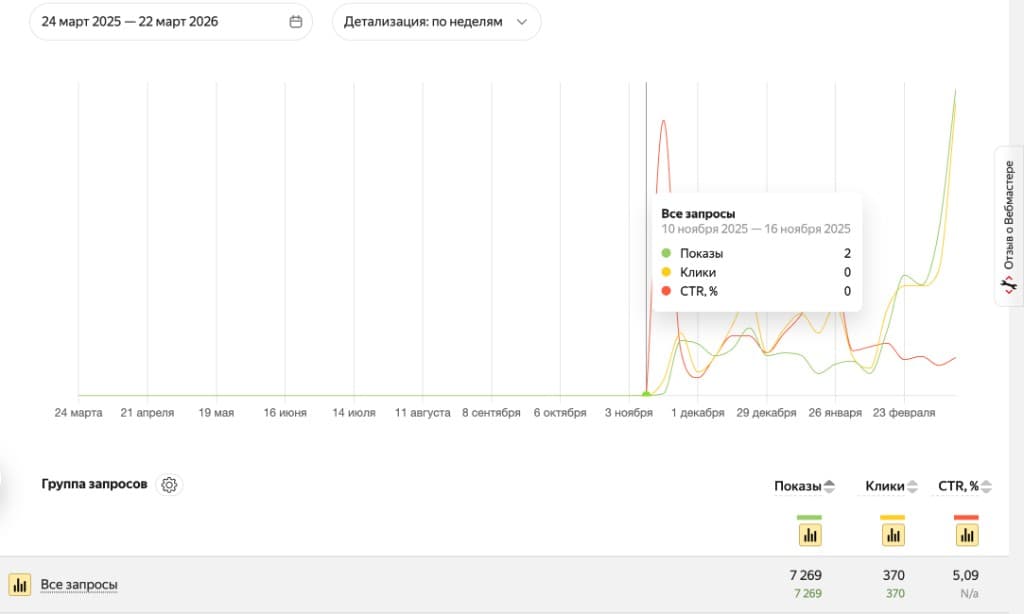The height and width of the screenshot is (614, 1024).
Task: Click green color bar under Показы
Action: [809, 517]
